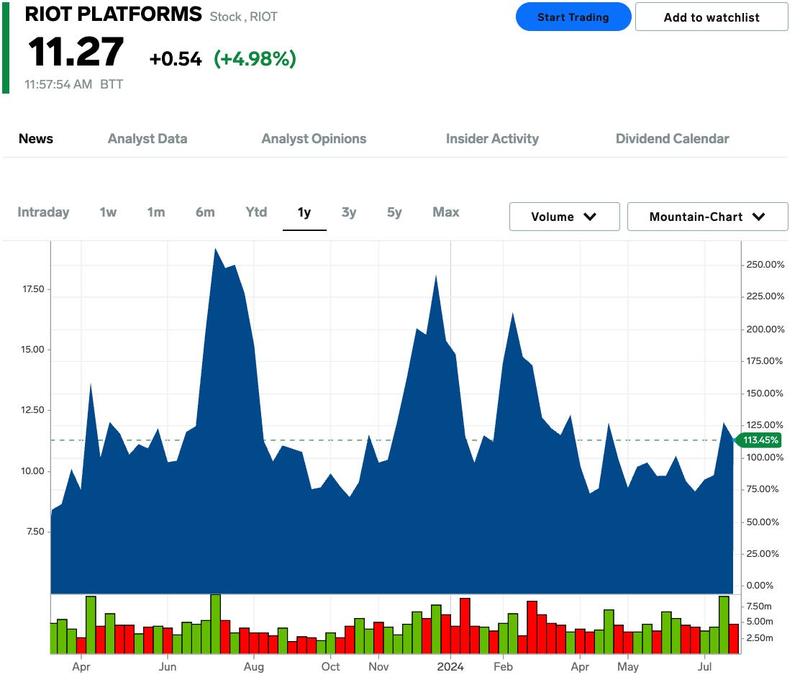Click the 7.50m volume axis label
This screenshot has height=685, width=800.
(x=759, y=606)
